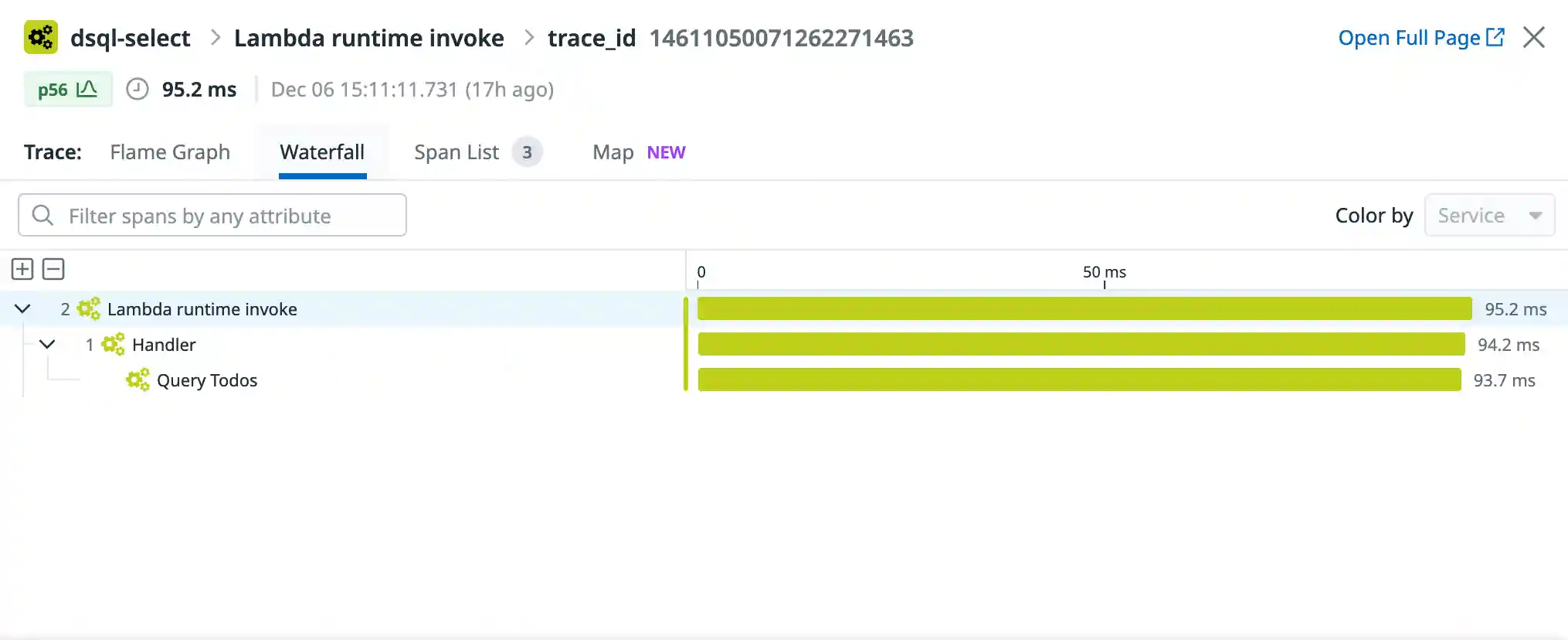The width and height of the screenshot is (1568, 640).
Task: Expand all spans with the plus icon
Action: pos(22,269)
